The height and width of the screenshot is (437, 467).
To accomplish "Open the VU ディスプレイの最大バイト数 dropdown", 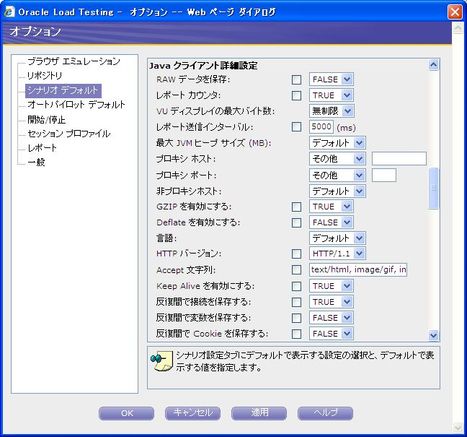I will (x=332, y=111).
